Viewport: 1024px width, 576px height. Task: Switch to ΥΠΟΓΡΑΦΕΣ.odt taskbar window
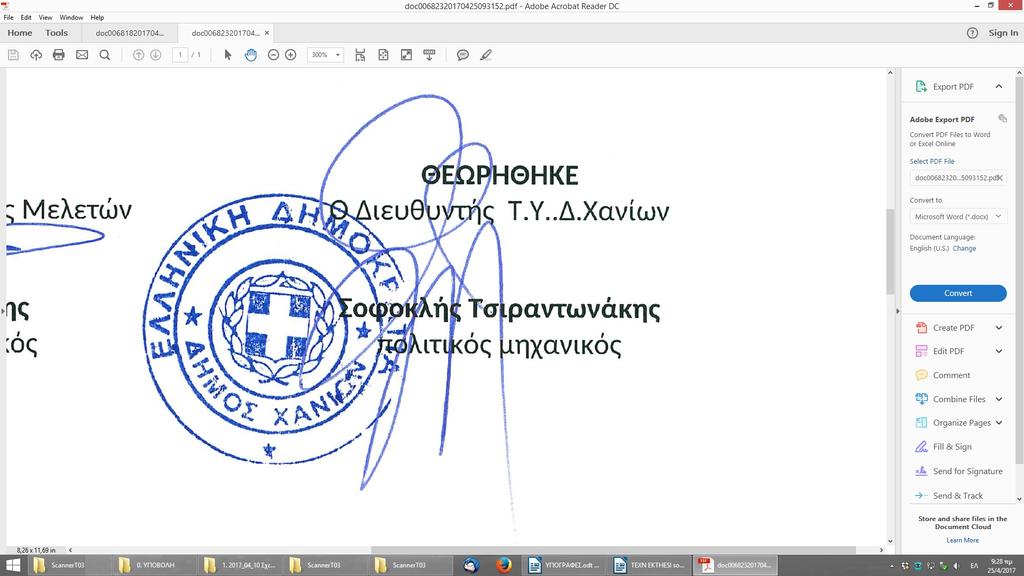point(565,566)
